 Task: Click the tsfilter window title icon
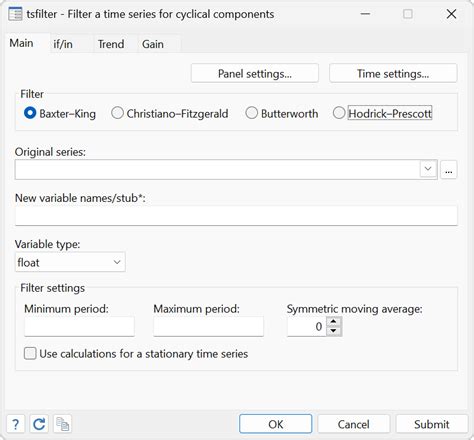click(x=15, y=14)
